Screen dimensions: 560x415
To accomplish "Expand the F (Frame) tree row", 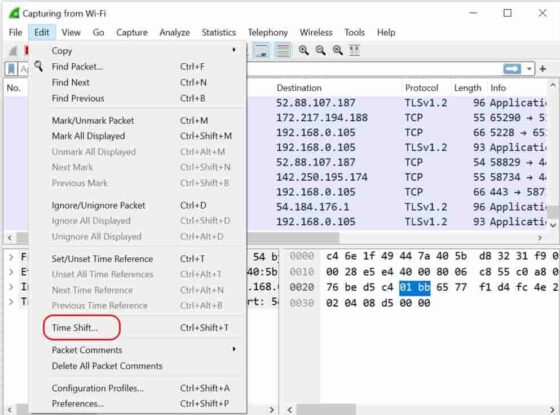I will click(x=11, y=257).
